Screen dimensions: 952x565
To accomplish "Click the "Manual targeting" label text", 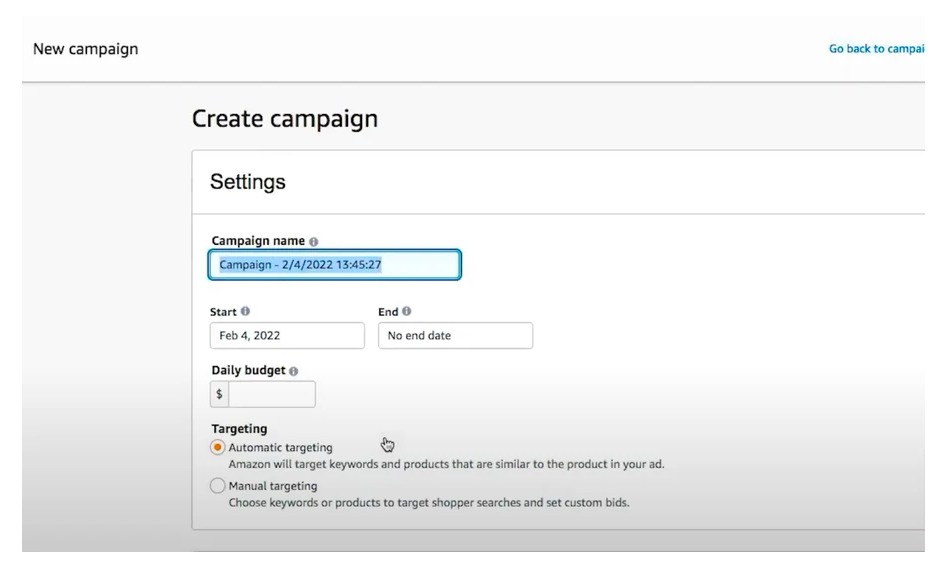I will tap(273, 486).
